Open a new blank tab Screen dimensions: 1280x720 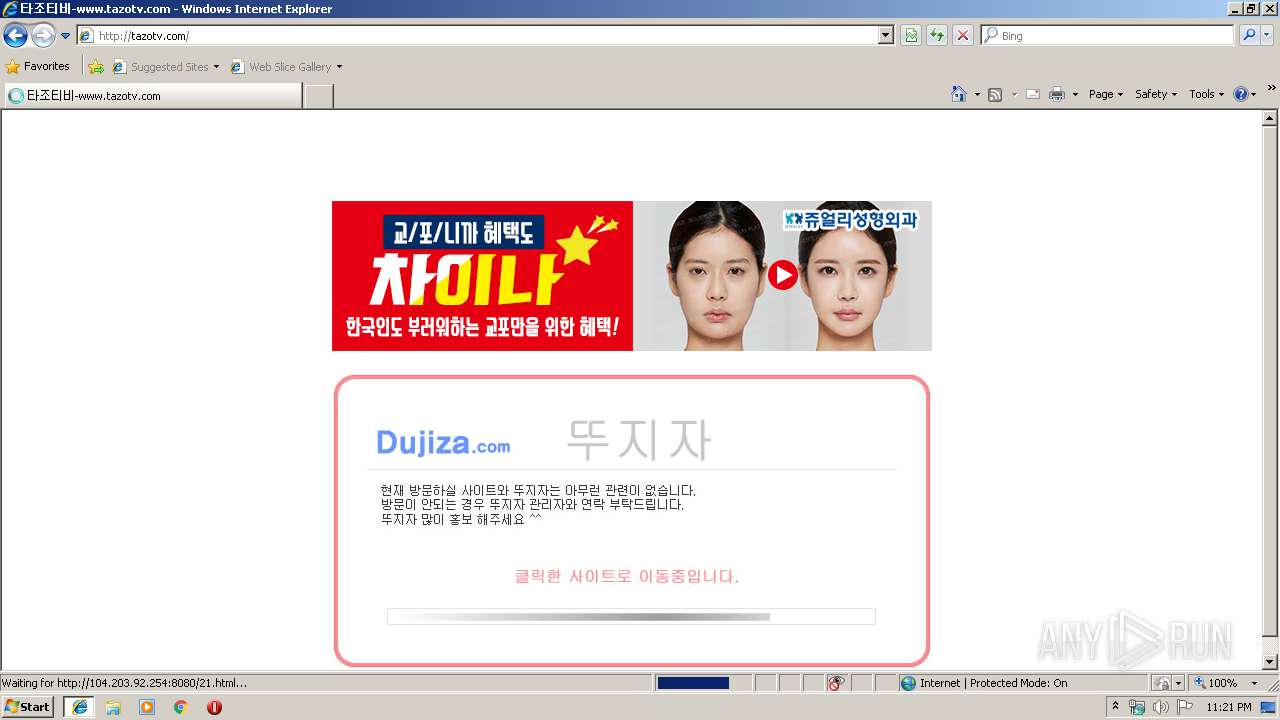[x=318, y=96]
